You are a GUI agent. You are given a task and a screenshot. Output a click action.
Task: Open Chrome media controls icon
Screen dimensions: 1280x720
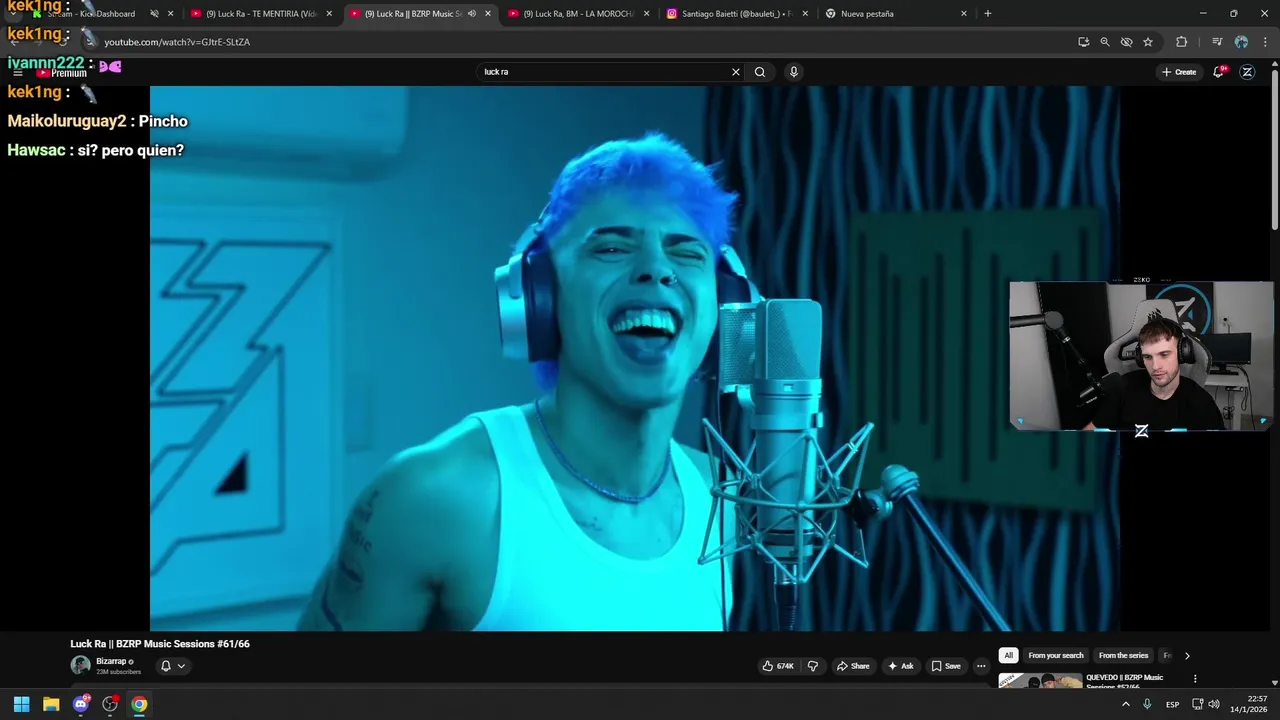tap(1217, 42)
